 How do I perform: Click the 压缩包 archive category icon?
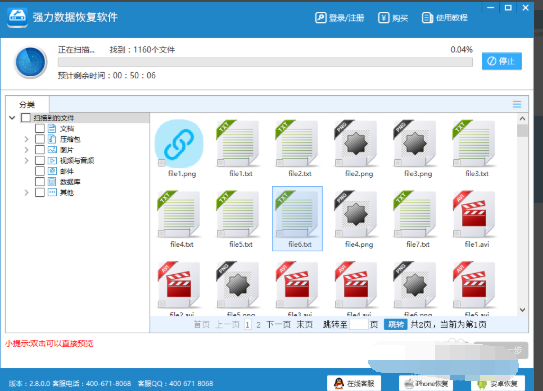pos(52,139)
